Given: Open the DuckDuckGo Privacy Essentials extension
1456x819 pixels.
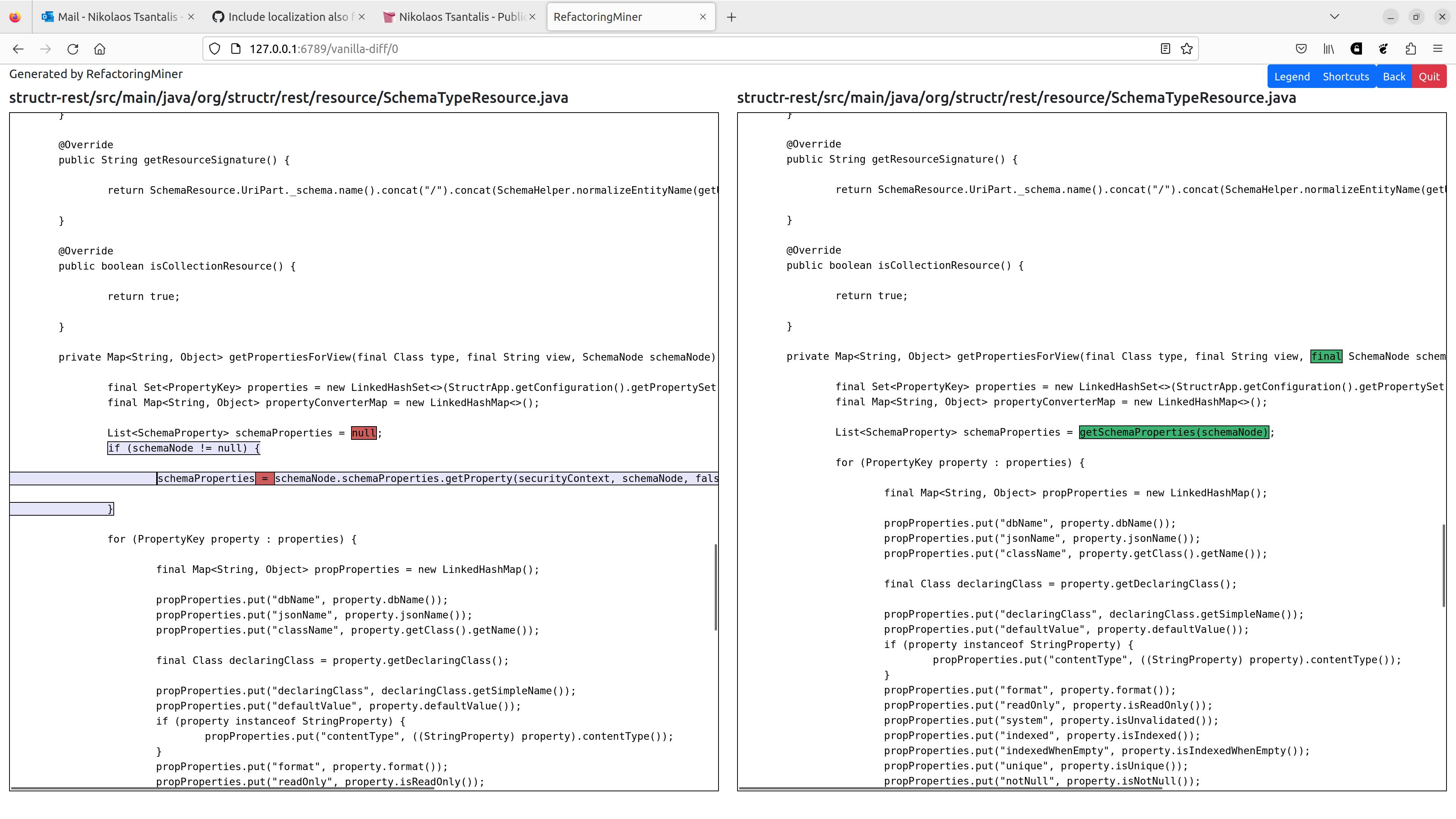Looking at the screenshot, I should [x=1356, y=49].
